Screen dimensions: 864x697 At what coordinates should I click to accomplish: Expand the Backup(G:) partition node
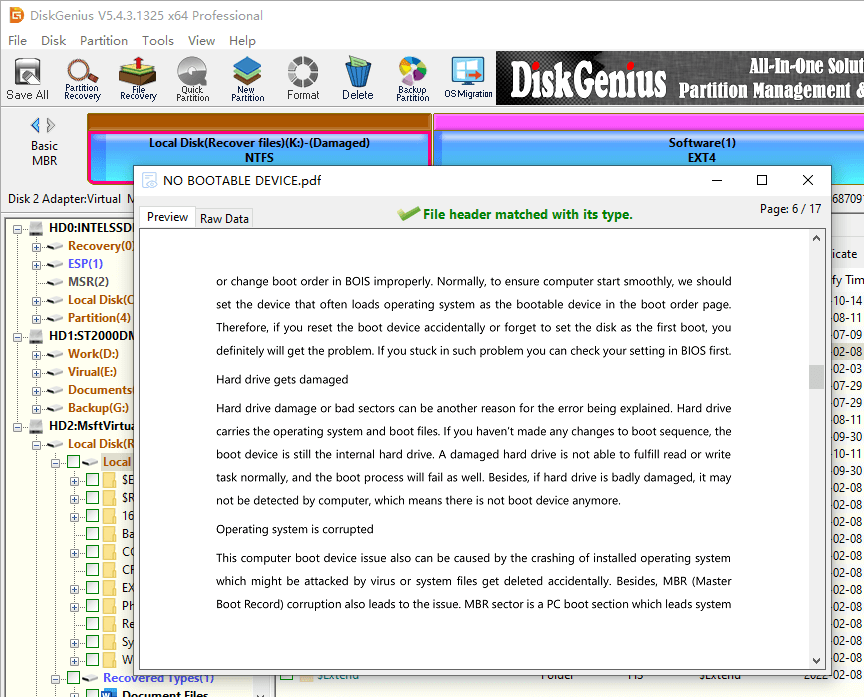[x=37, y=408]
